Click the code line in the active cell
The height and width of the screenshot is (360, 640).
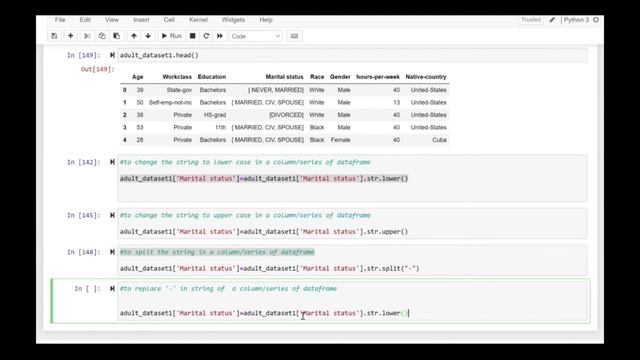(x=264, y=313)
